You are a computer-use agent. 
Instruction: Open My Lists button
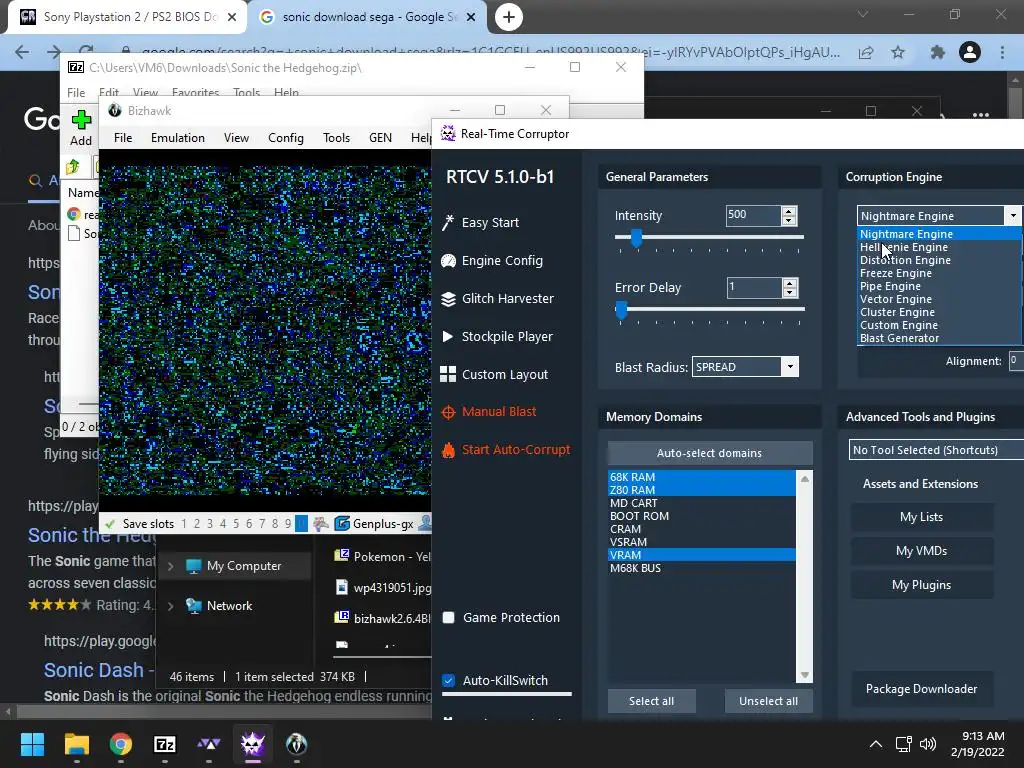[921, 517]
